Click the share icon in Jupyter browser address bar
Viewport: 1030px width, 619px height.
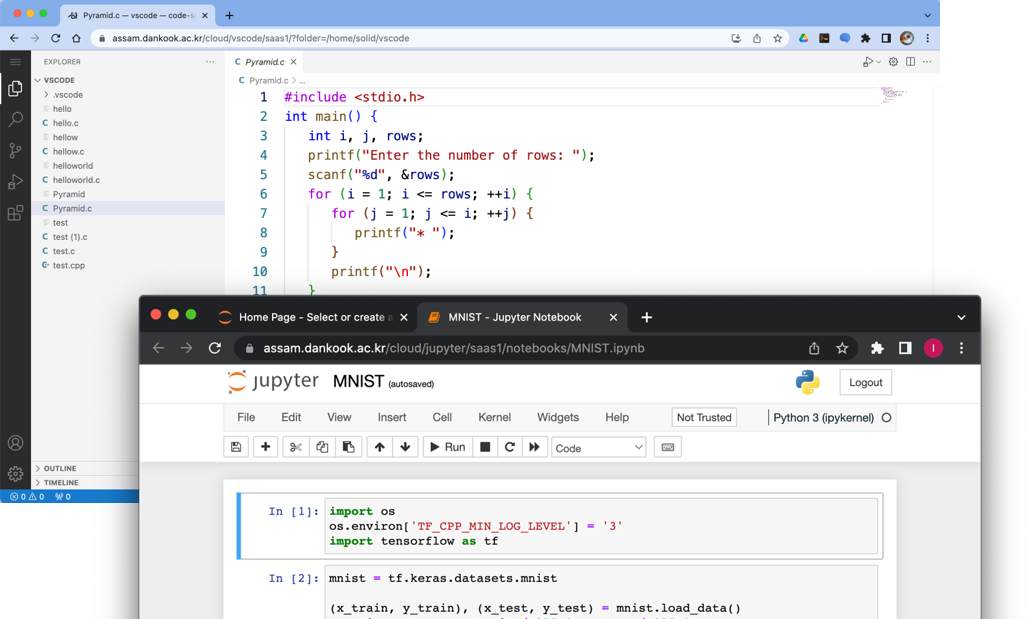[814, 348]
